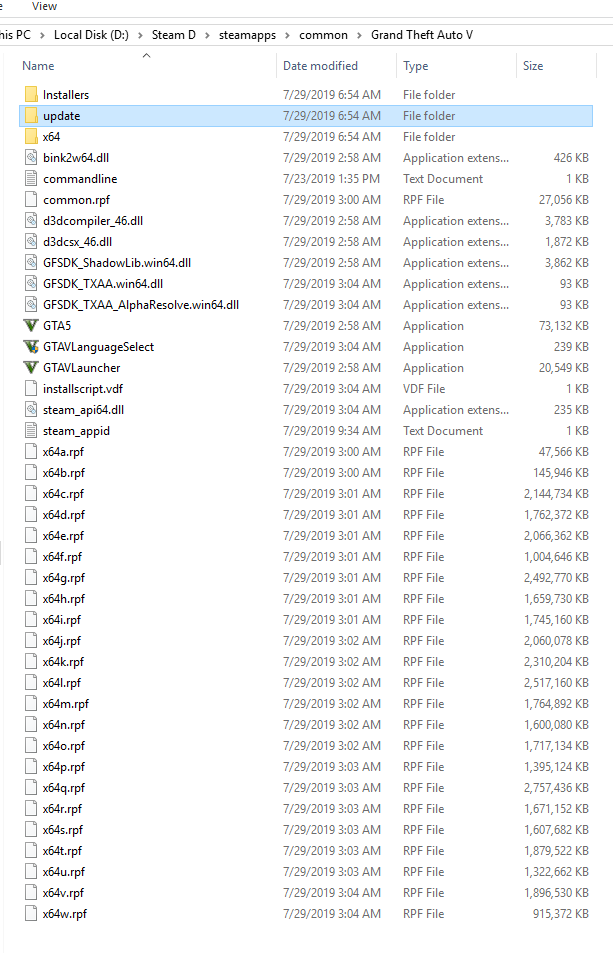
Task: Select the steam_api64.dll file icon
Action: [x=31, y=410]
